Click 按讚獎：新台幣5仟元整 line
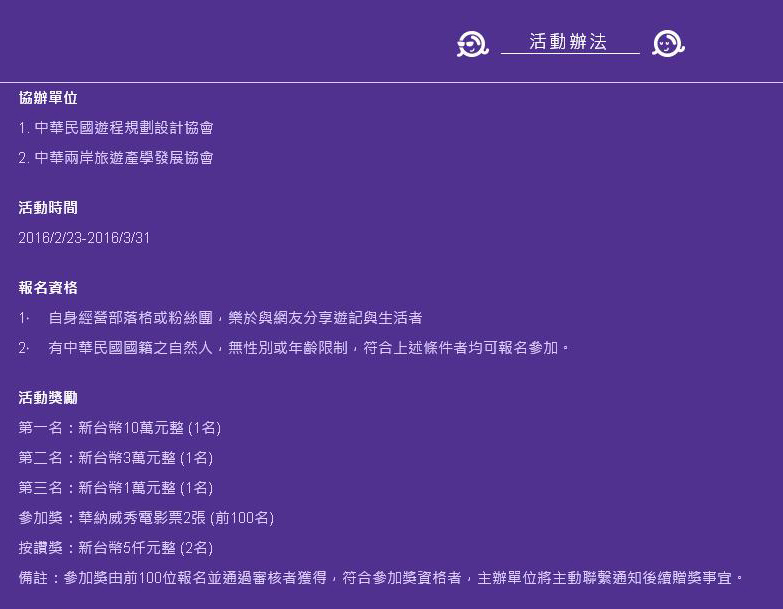783x609 pixels. click(116, 548)
